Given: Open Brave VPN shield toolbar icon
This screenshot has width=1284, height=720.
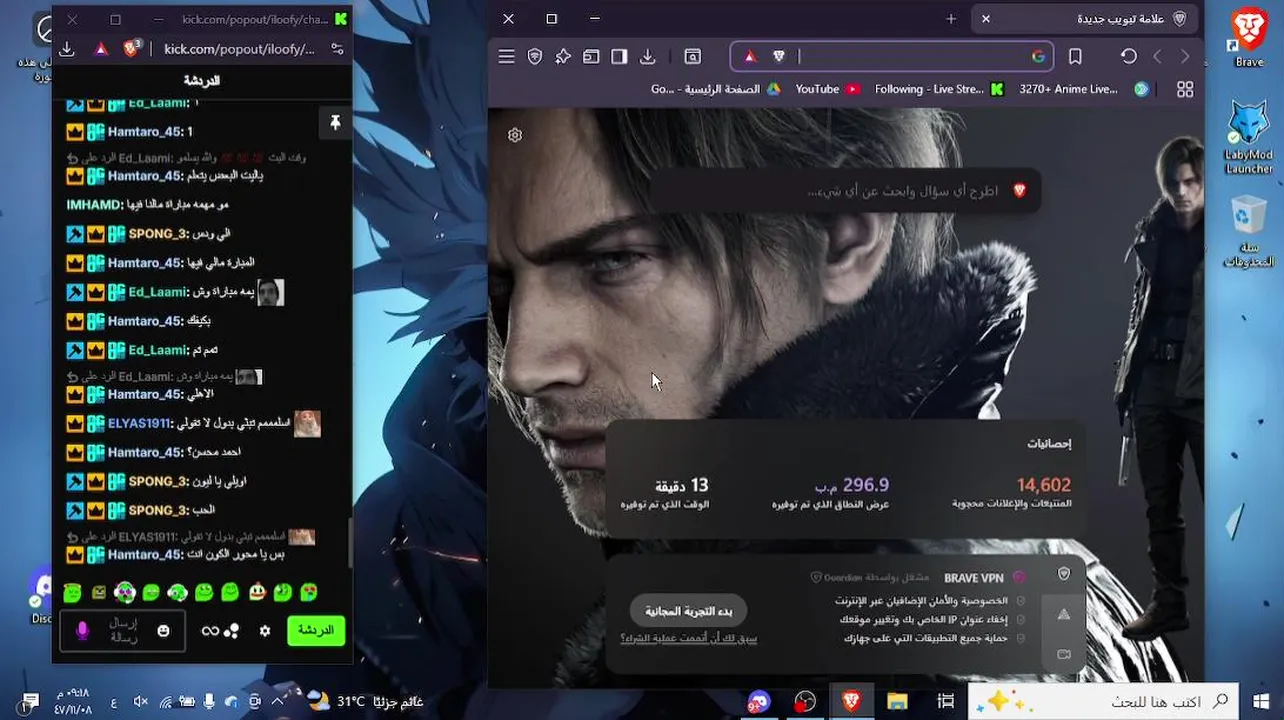Looking at the screenshot, I should [535, 57].
